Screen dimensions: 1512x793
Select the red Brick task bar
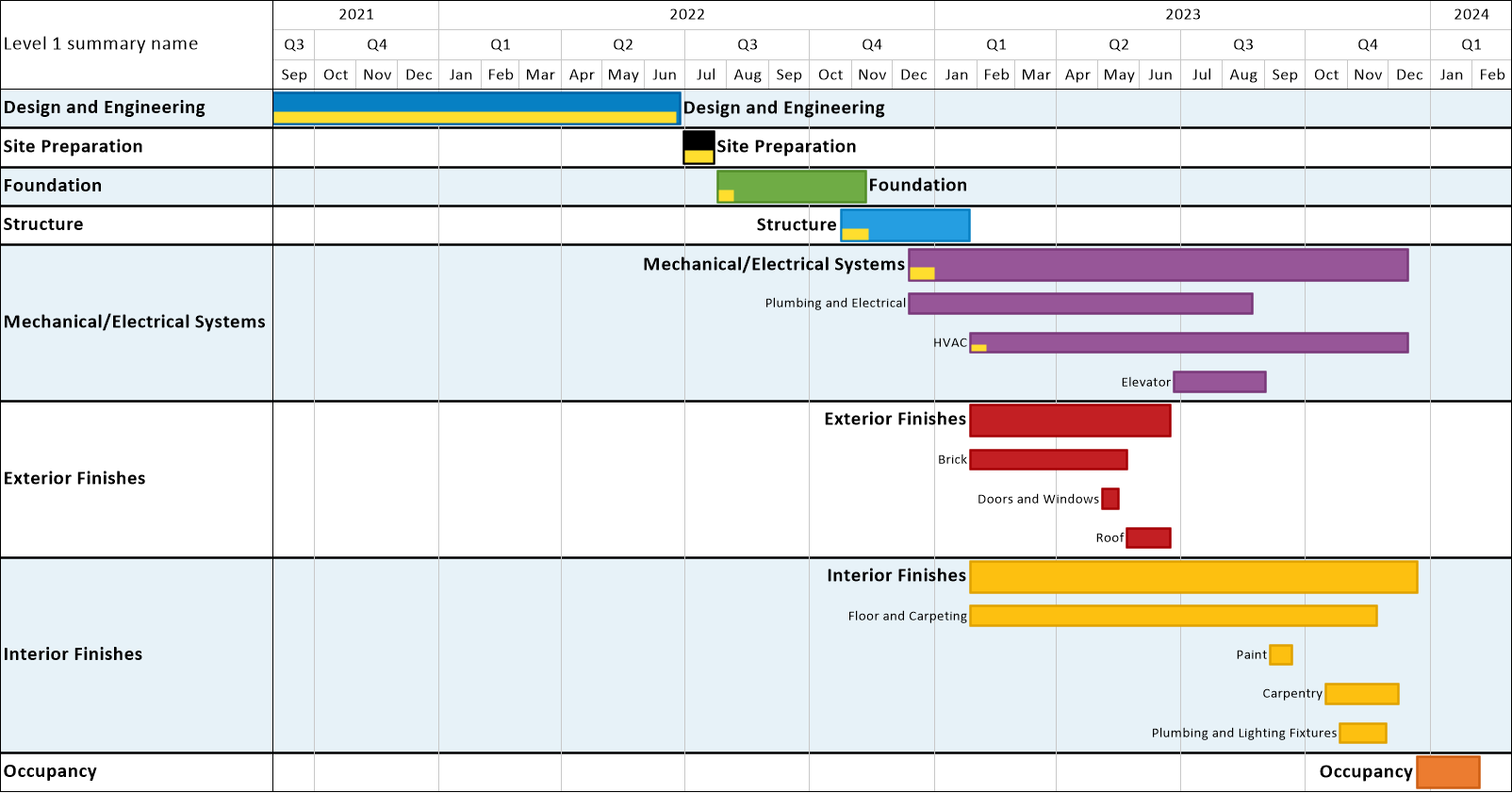click(x=1048, y=459)
